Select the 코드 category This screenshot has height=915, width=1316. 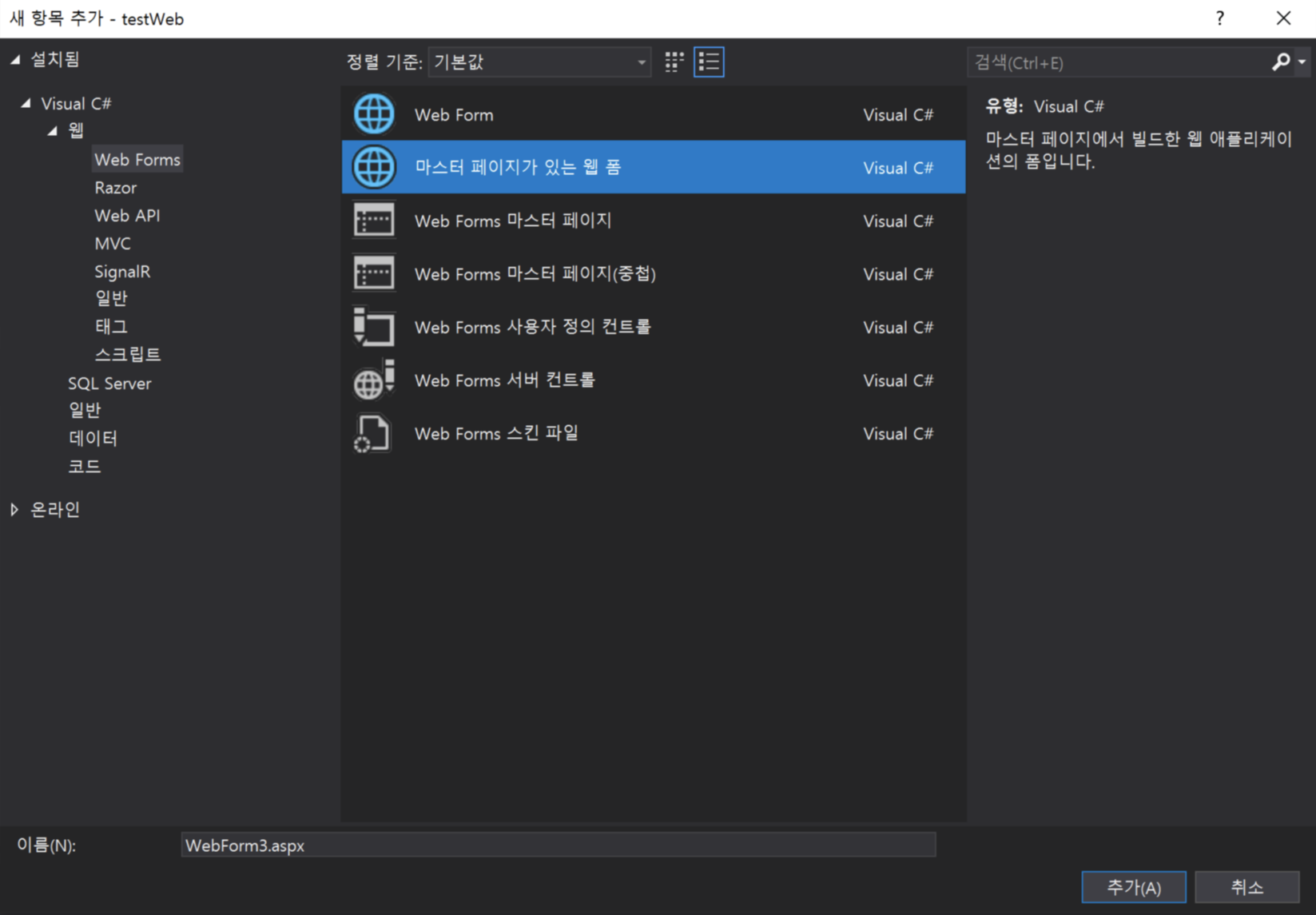point(85,466)
